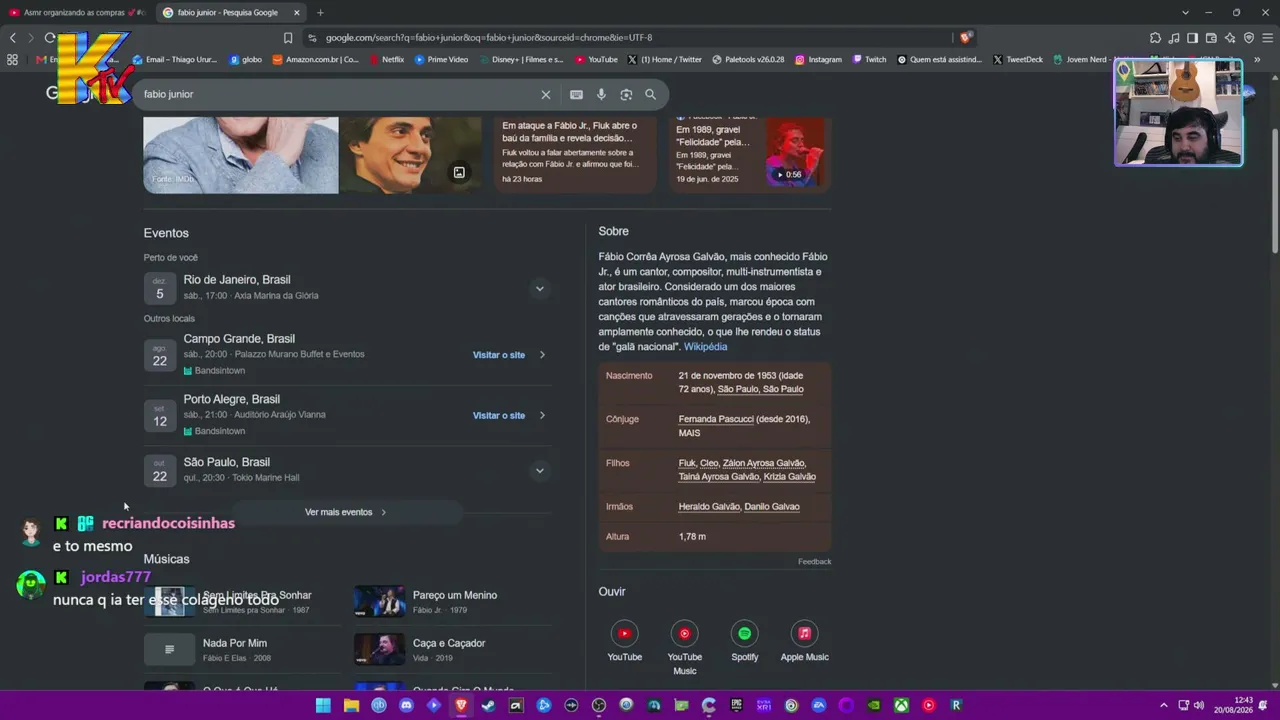The height and width of the screenshot is (720, 1280).
Task: Open YouTube from the Ouvir section
Action: coord(625,640)
